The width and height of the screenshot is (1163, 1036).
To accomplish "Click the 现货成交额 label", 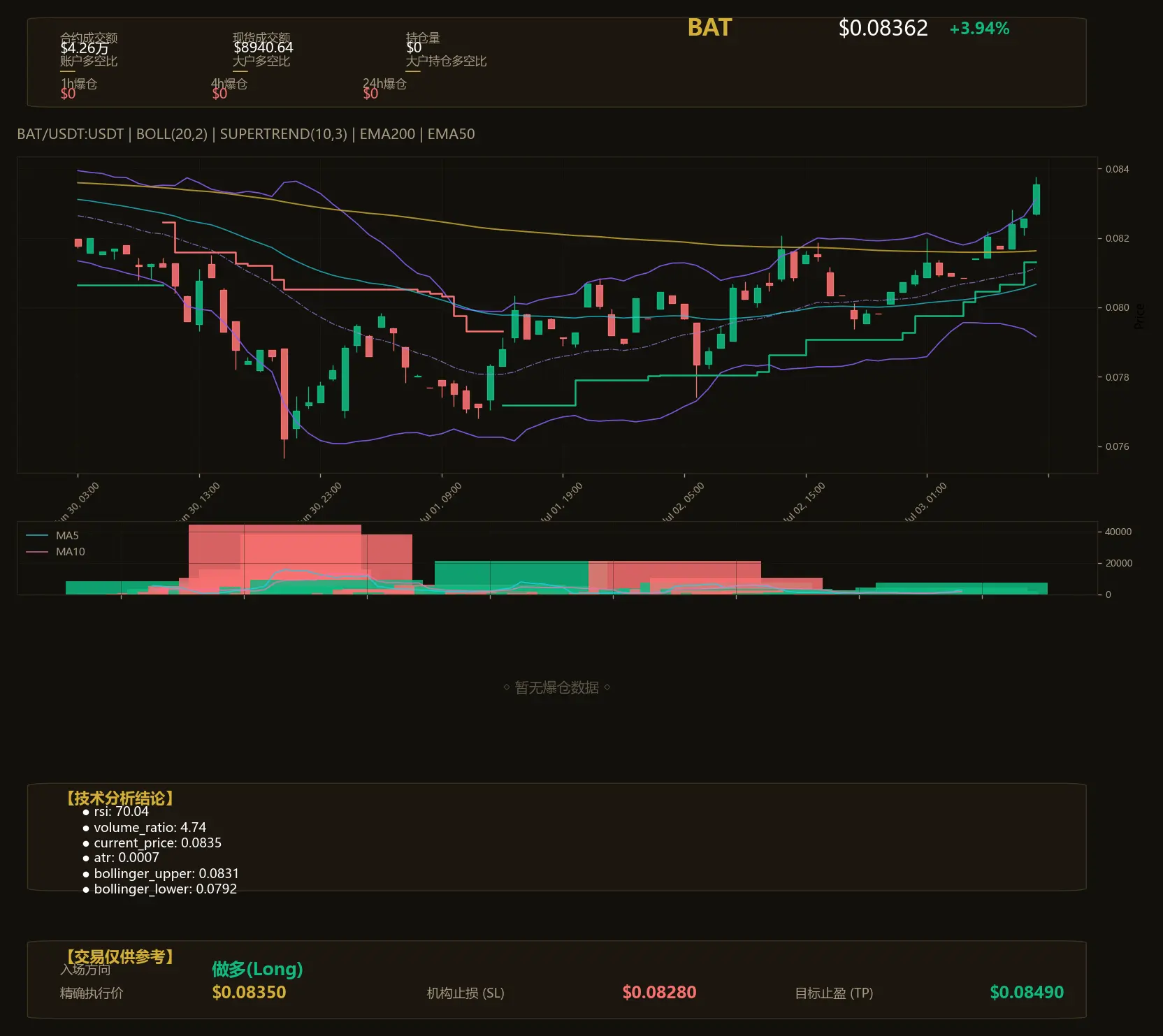I will click(x=261, y=38).
